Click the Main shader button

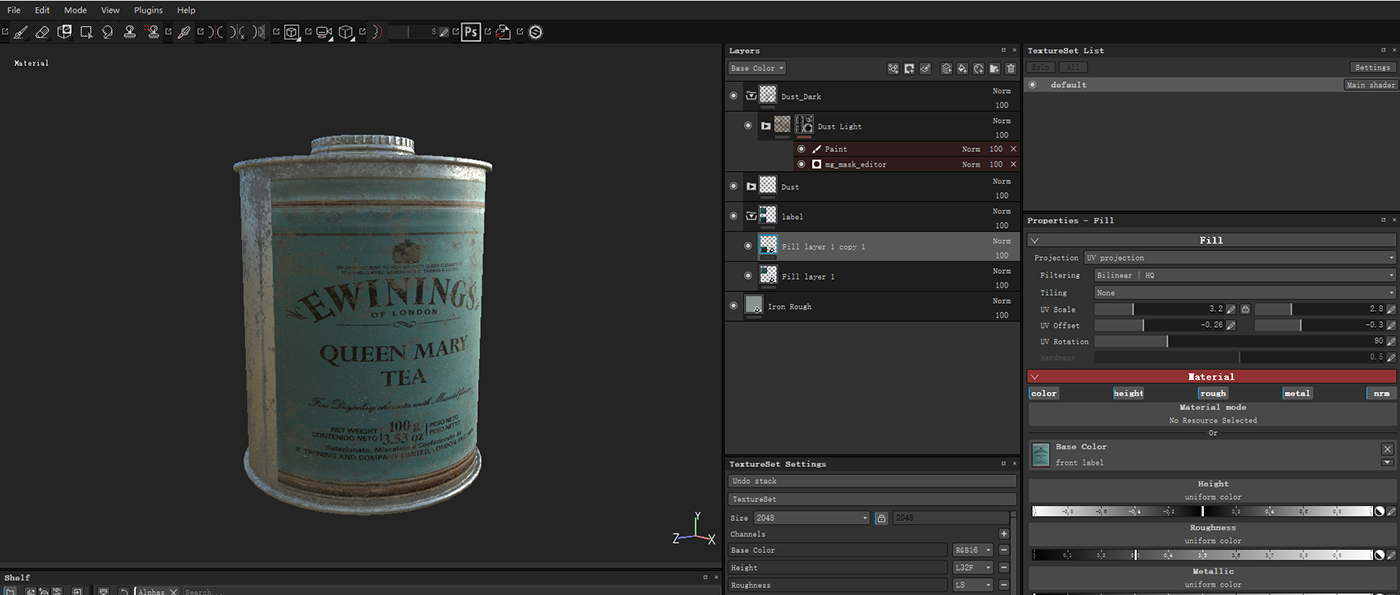click(x=1370, y=85)
